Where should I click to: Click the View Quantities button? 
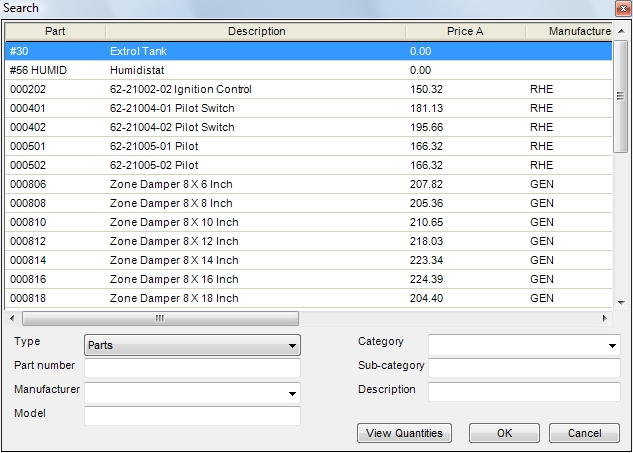pos(404,433)
